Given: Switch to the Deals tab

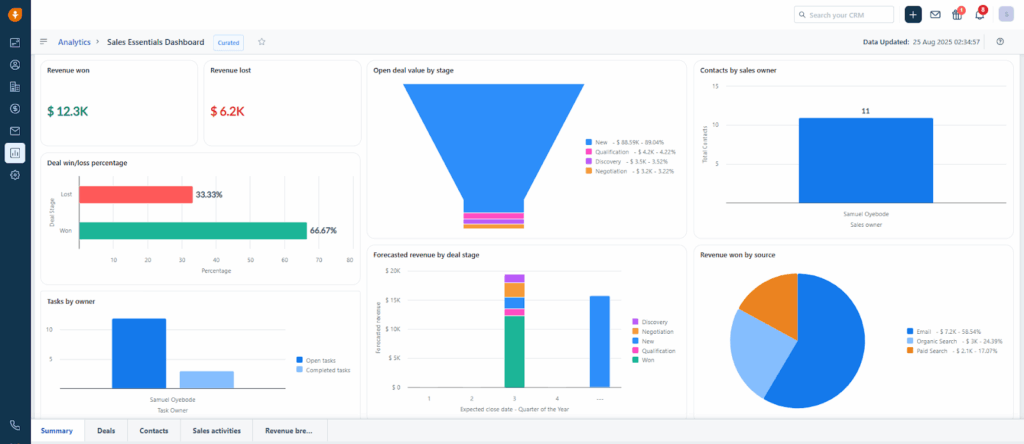Looking at the screenshot, I should click(x=106, y=431).
